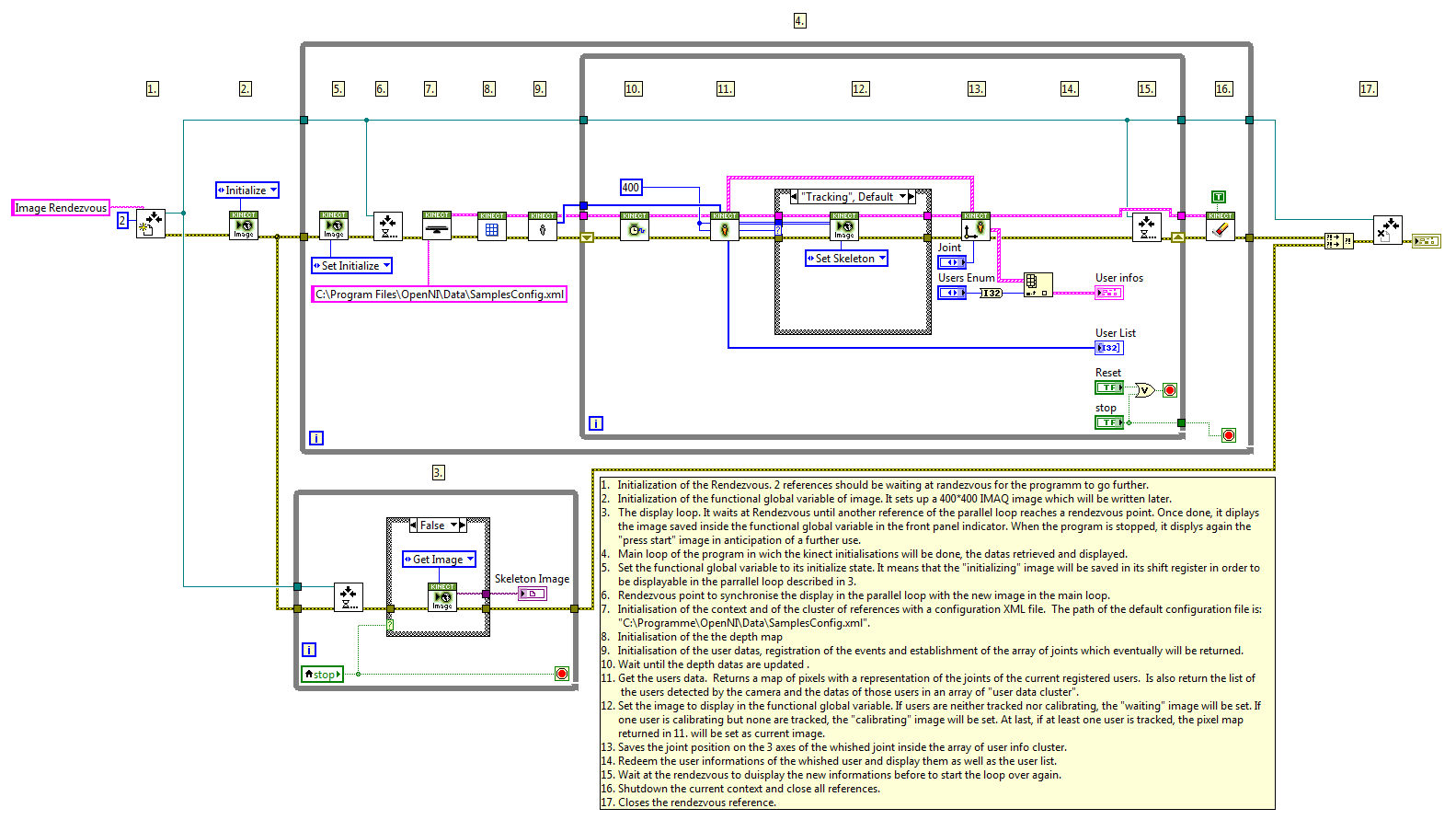This screenshot has width=1456, height=820.
Task: Click the Image Rendezvous string constant
Action: pyautogui.click(x=61, y=208)
